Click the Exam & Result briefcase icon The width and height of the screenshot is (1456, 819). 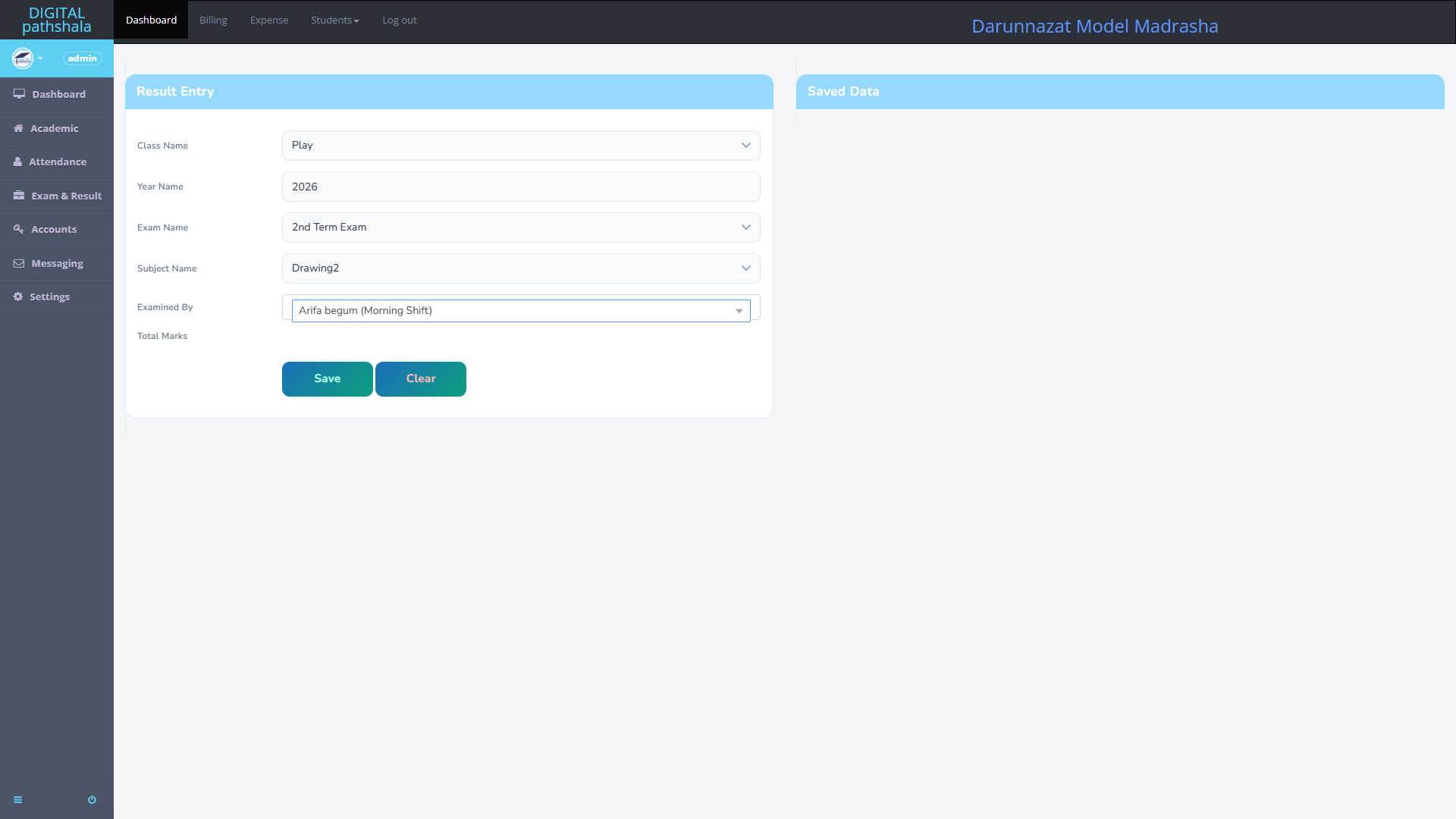click(19, 196)
